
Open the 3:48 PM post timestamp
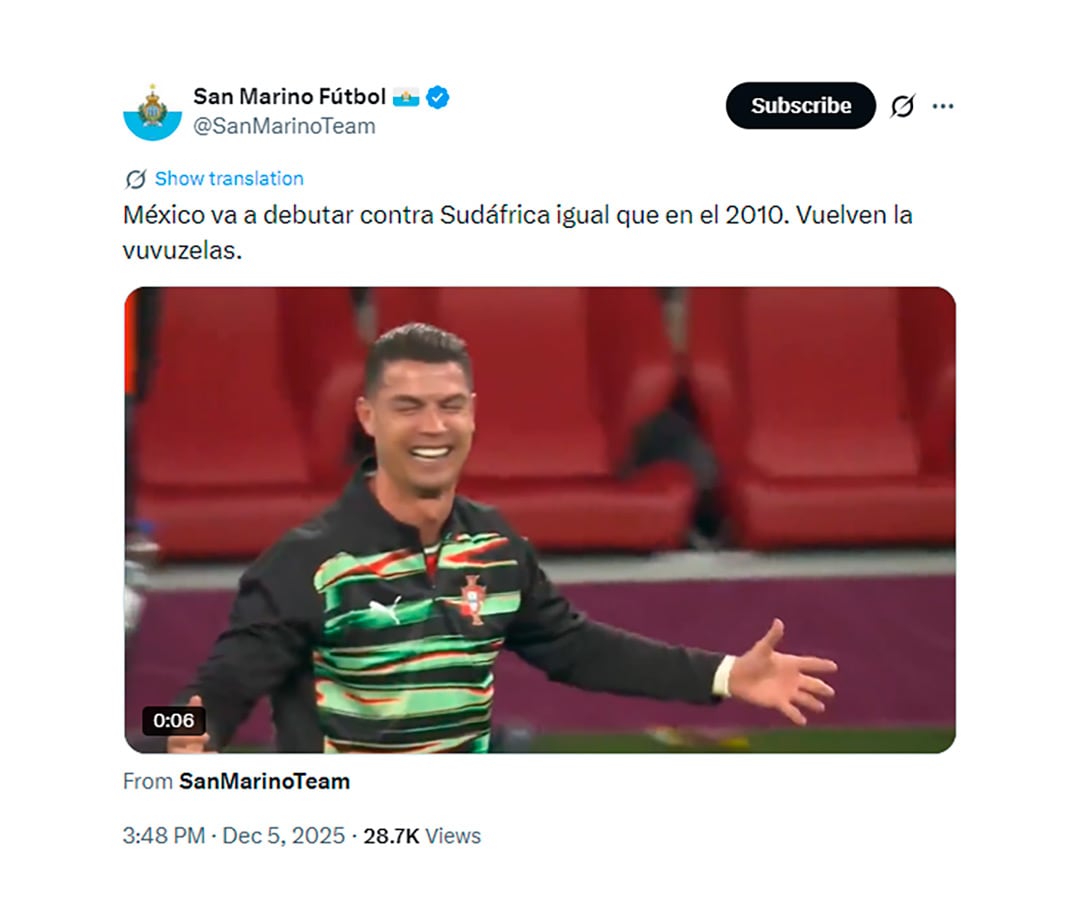(164, 835)
